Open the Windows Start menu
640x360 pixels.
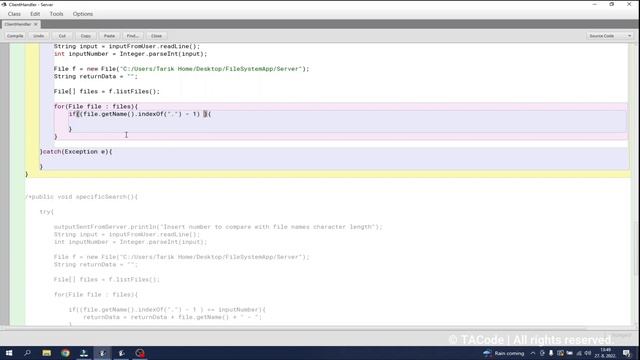pyautogui.click(x=9, y=353)
